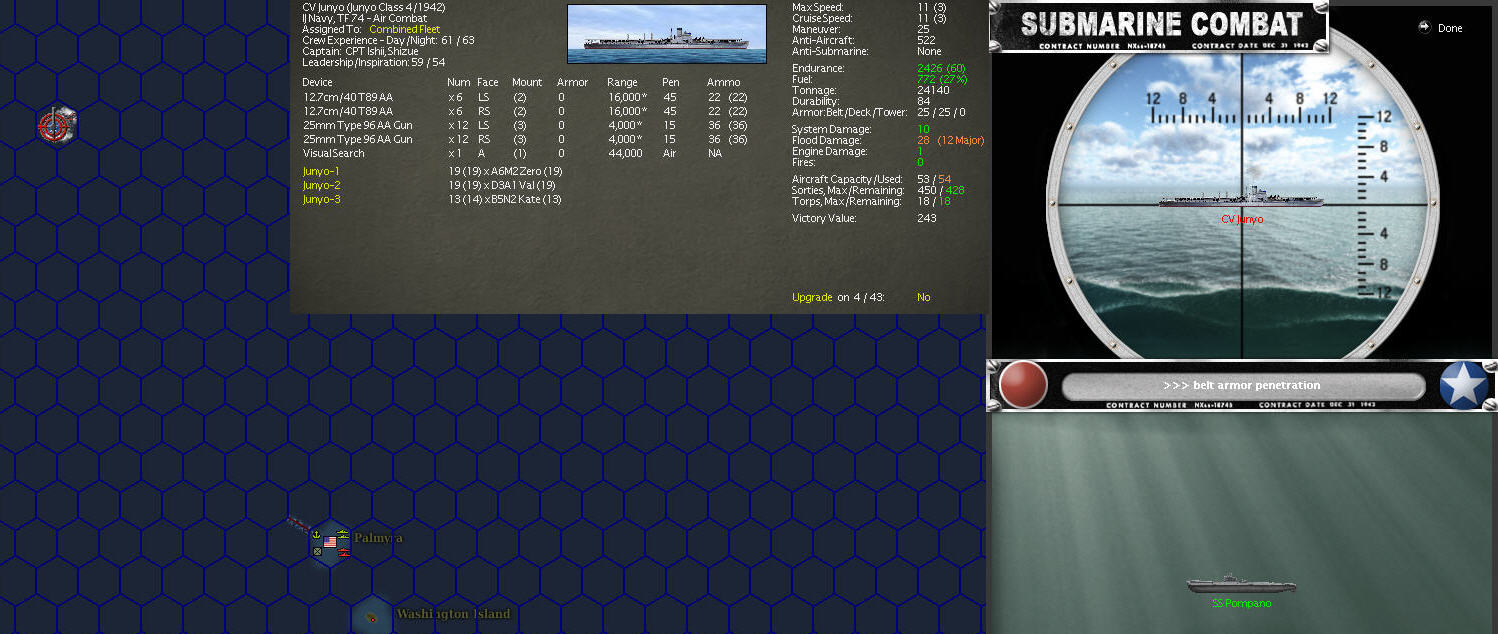Image resolution: width=1498 pixels, height=634 pixels.
Task: Click the Palmyra map label
Action: coord(378,538)
